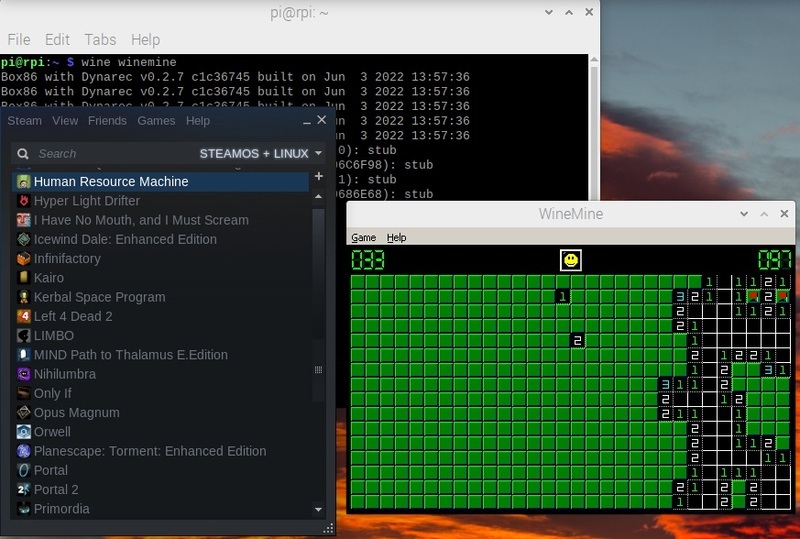Viewport: 800px width, 539px height.
Task: Click the WineMine mine counter display
Action: point(368,260)
